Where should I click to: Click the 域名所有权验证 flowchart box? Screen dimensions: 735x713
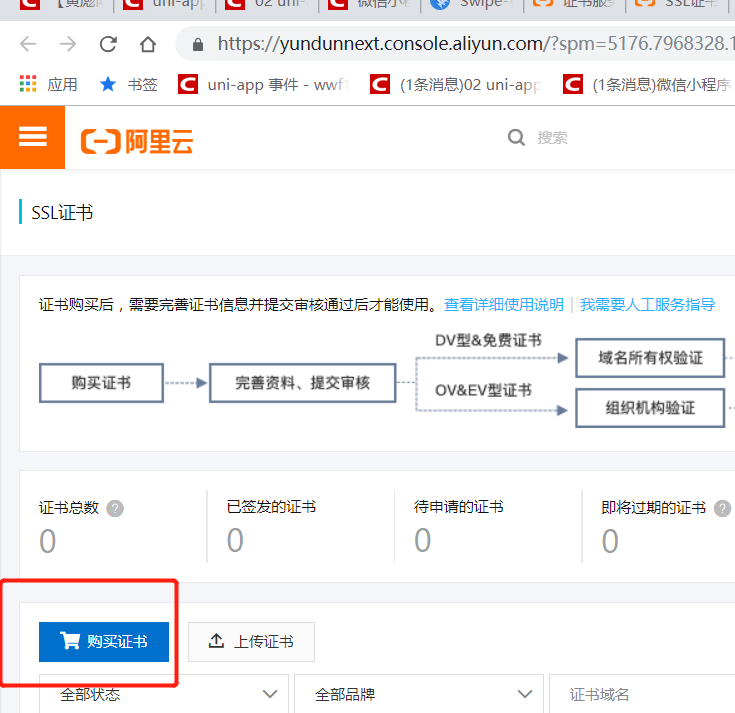650,358
